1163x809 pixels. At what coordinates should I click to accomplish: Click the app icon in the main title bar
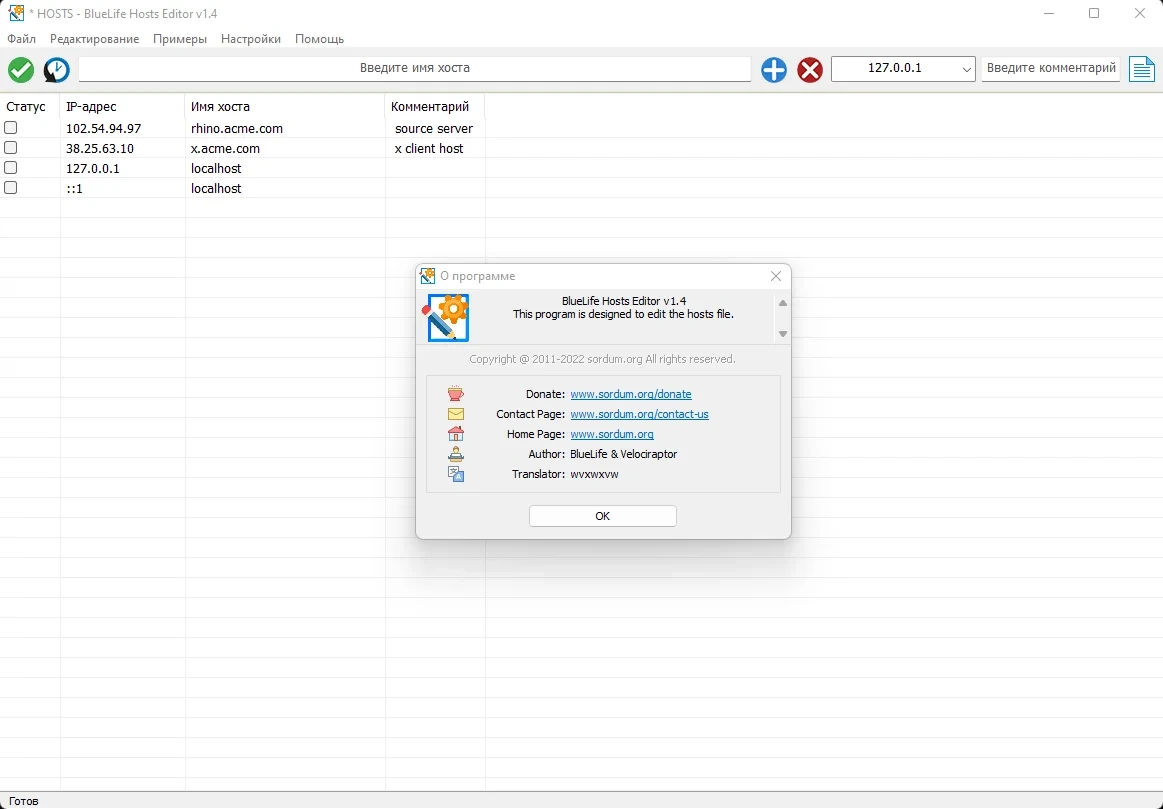pyautogui.click(x=16, y=13)
